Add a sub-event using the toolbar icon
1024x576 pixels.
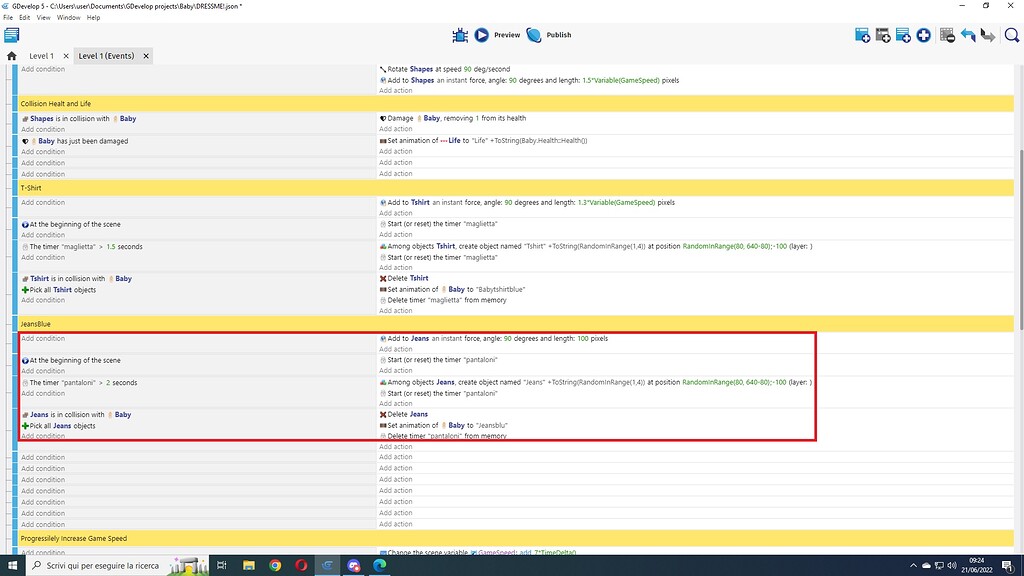pyautogui.click(x=883, y=34)
